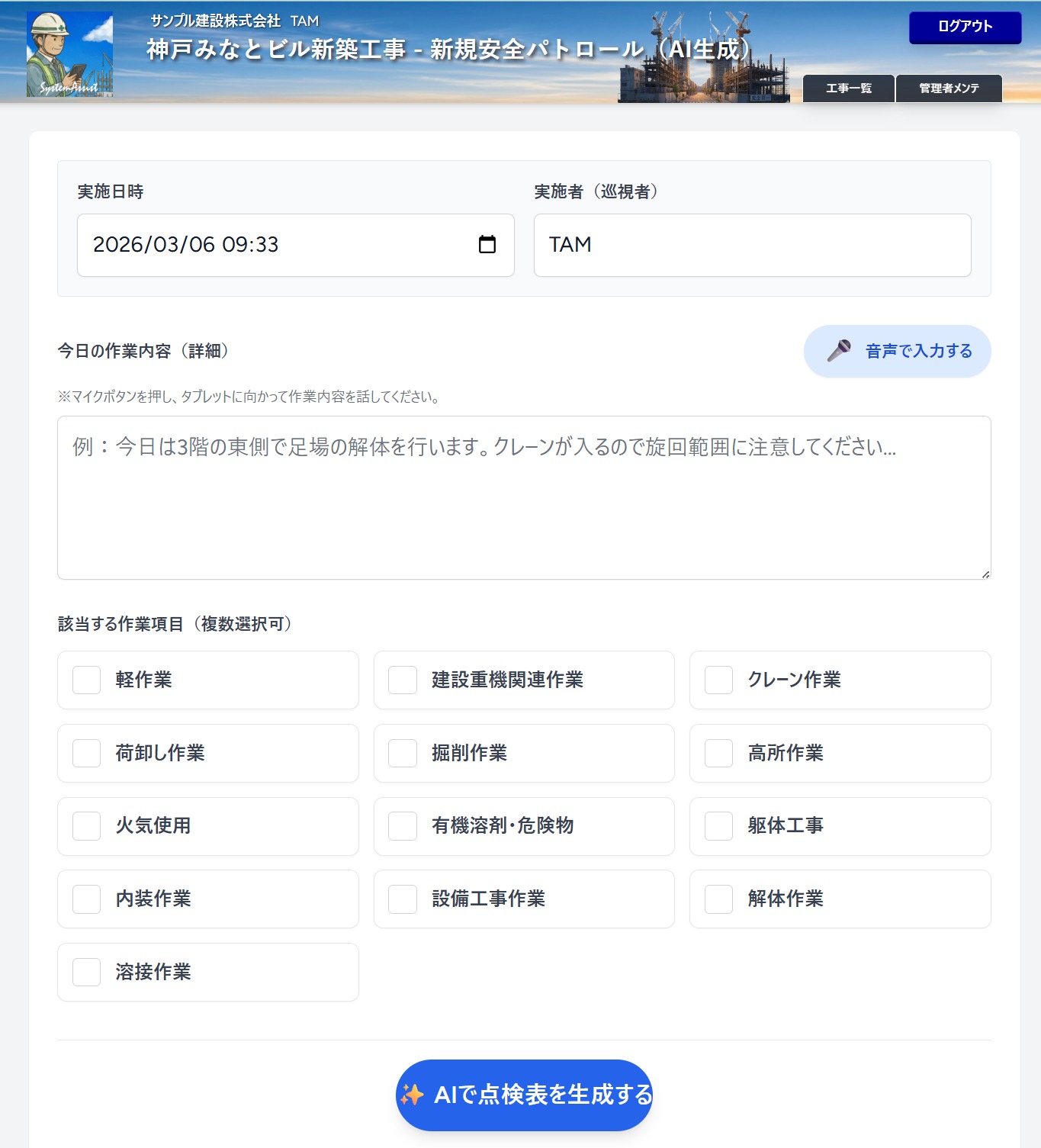Viewport: 1041px width, 1148px height.
Task: Switch to the 管理者メンテ tab
Action: [948, 88]
